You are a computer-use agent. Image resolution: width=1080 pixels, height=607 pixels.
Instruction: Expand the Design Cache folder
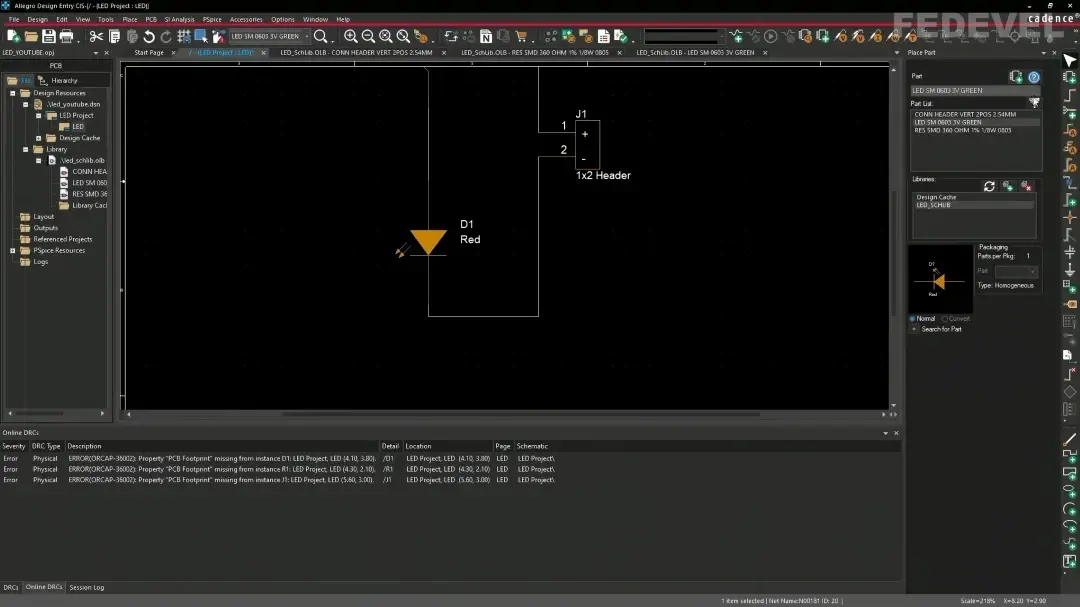39,138
